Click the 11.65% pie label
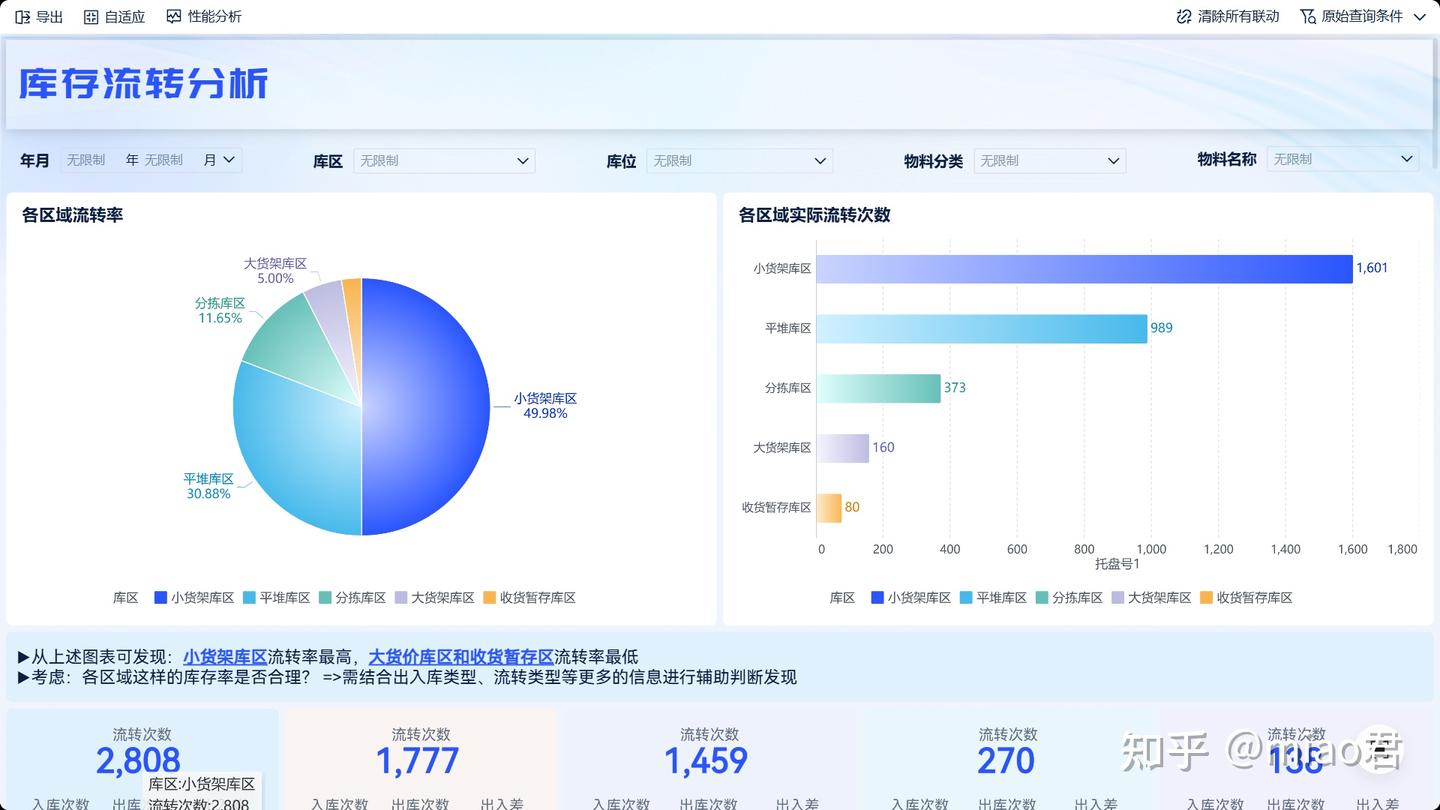The image size is (1440, 810). 220,318
